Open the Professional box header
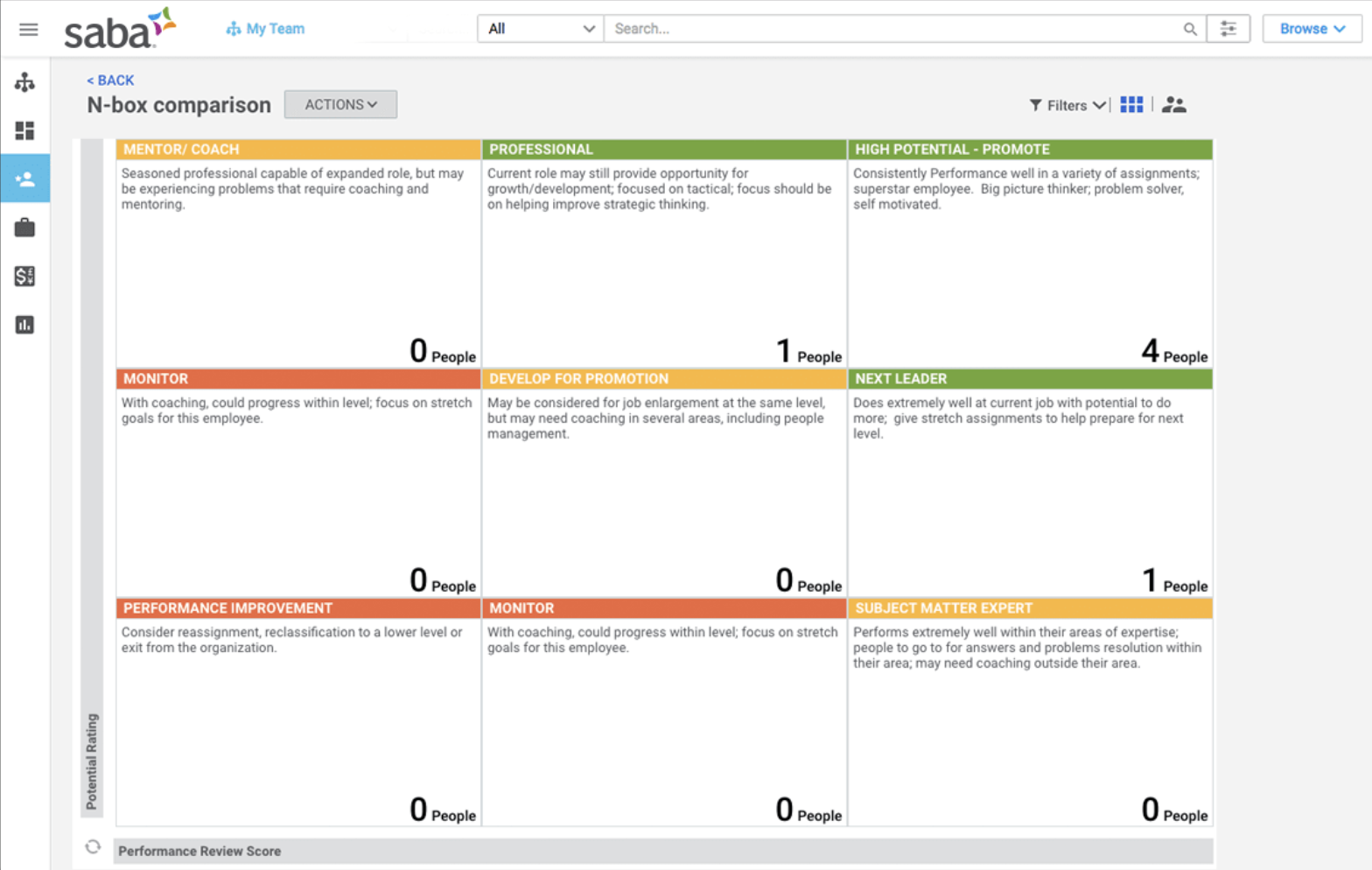This screenshot has width=1372, height=870. point(664,150)
